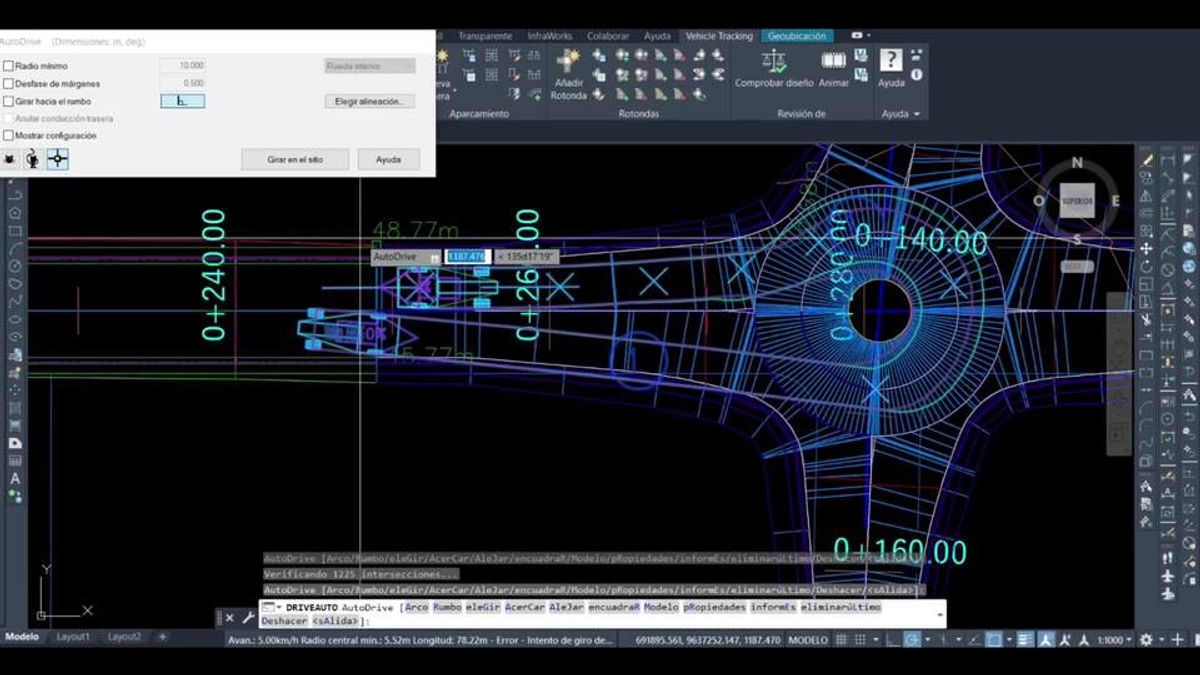Switch to the Layout2 tab

[x=124, y=637]
